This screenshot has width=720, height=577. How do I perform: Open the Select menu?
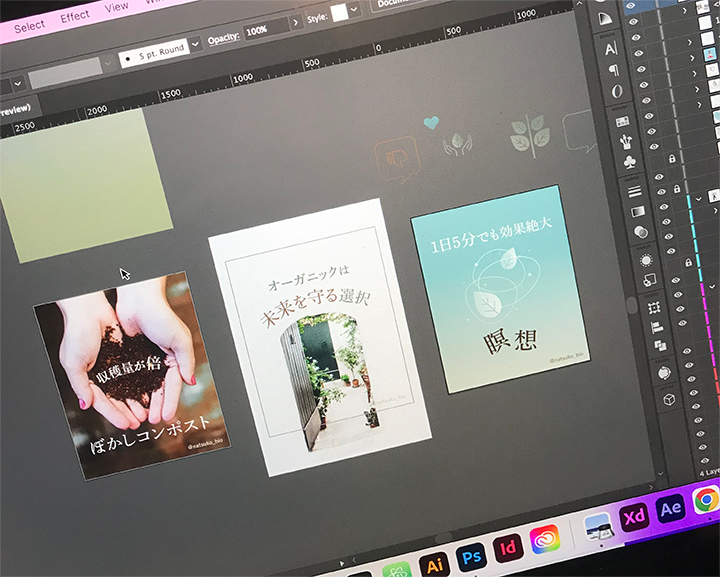pyautogui.click(x=28, y=26)
